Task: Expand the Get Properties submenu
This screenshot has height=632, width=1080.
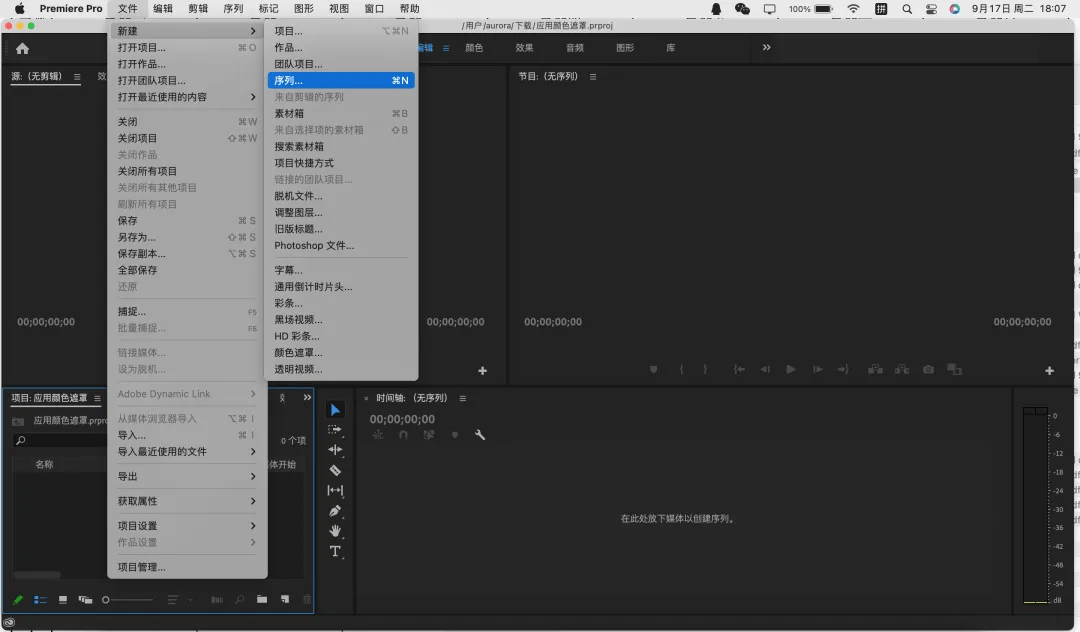Action: click(x=187, y=501)
